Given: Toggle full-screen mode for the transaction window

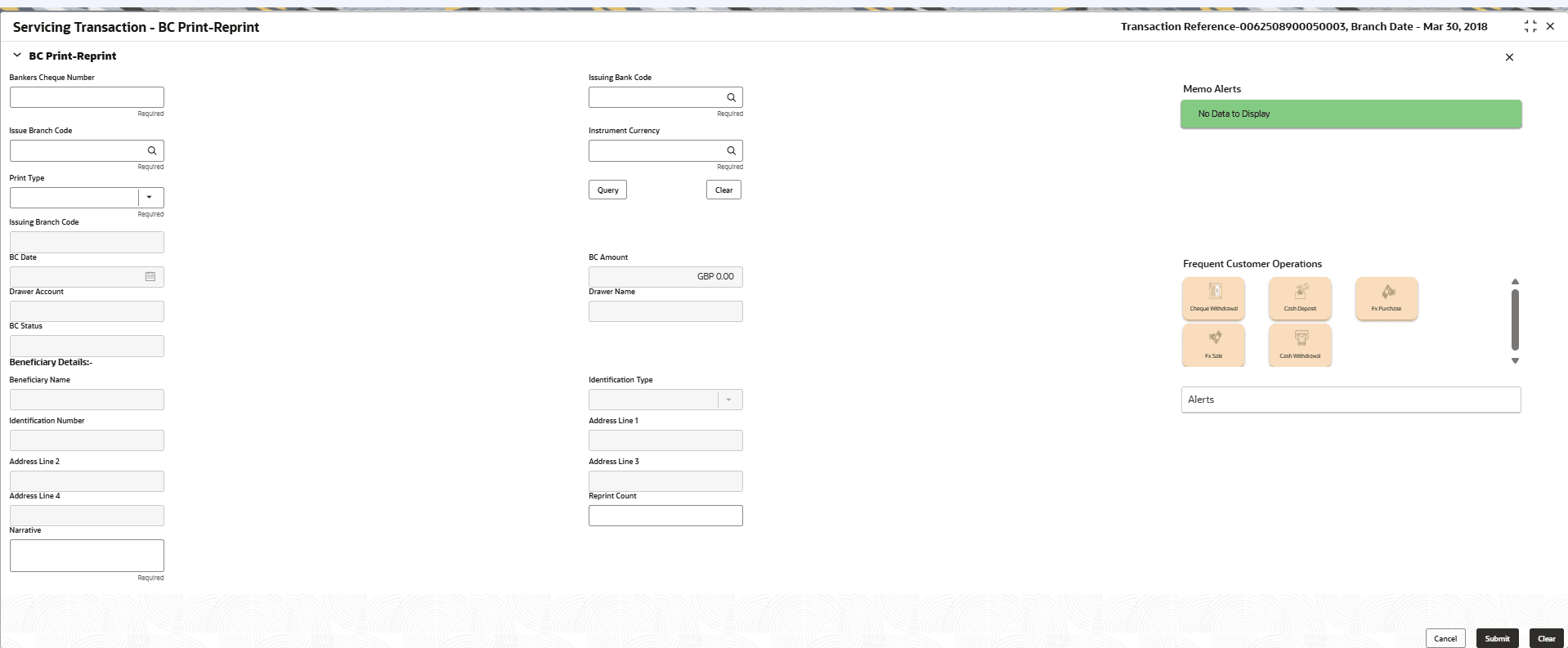Looking at the screenshot, I should (1530, 27).
